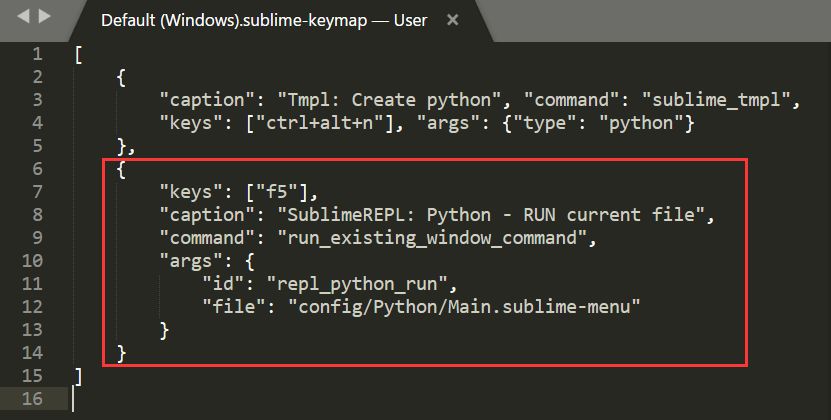Click the "sublime_tmpl" command value
The width and height of the screenshot is (831, 420).
click(716, 100)
